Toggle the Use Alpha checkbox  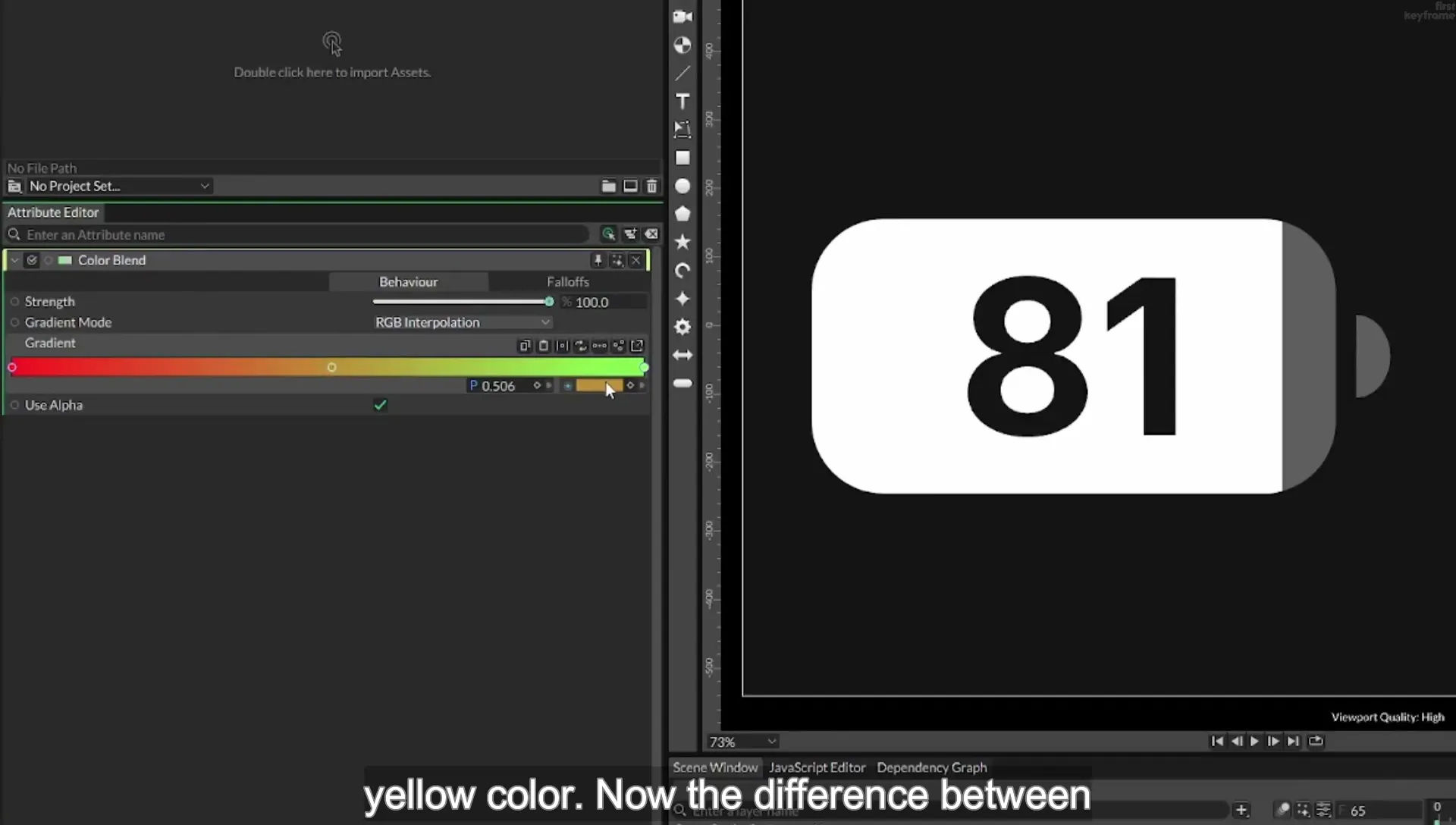(380, 405)
